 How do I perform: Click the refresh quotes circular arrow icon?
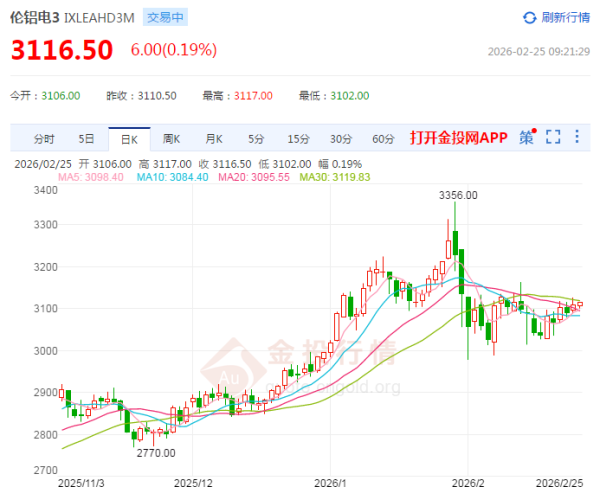click(530, 18)
